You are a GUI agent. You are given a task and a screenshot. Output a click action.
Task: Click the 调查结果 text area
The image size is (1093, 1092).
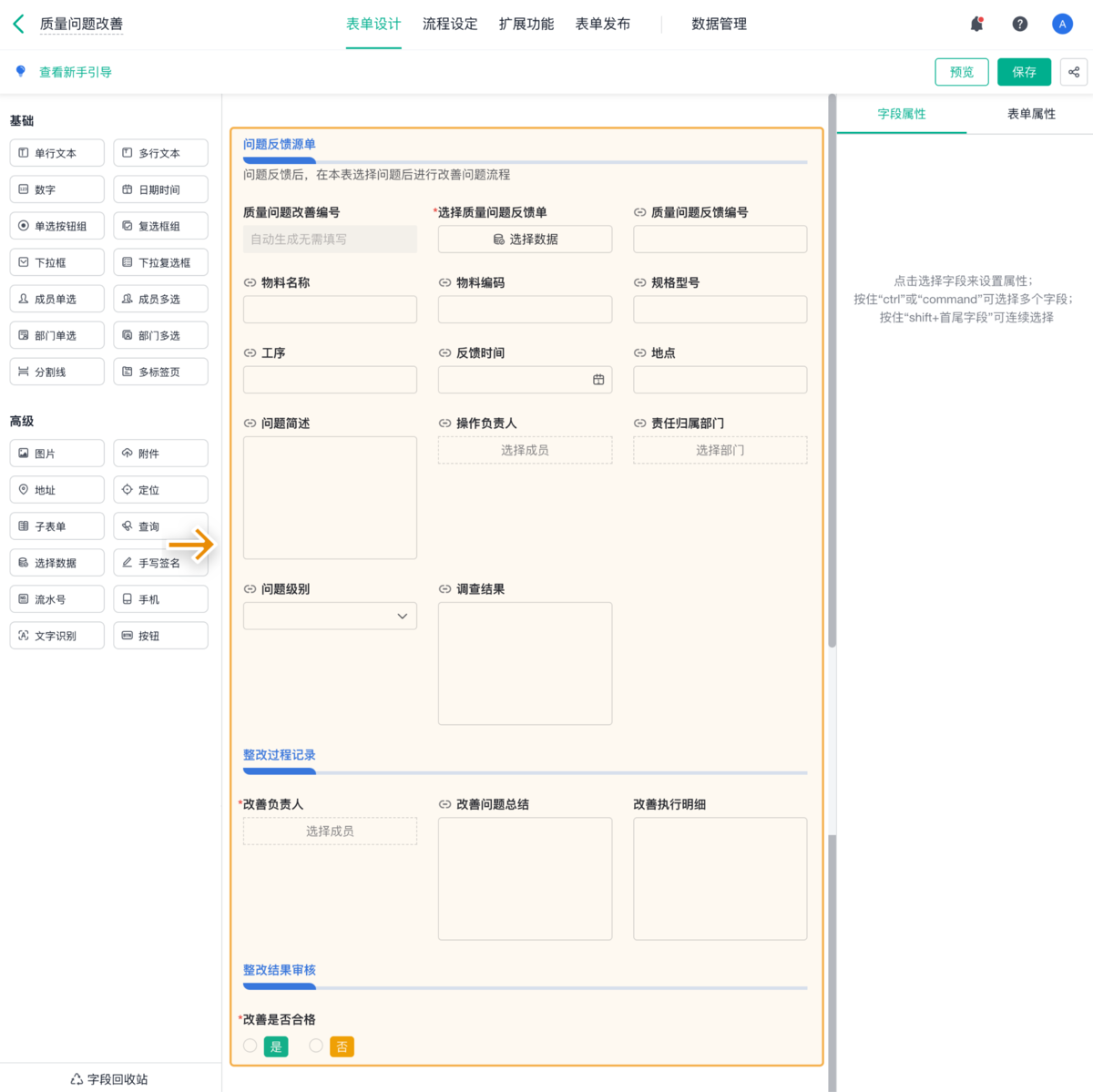pos(525,664)
